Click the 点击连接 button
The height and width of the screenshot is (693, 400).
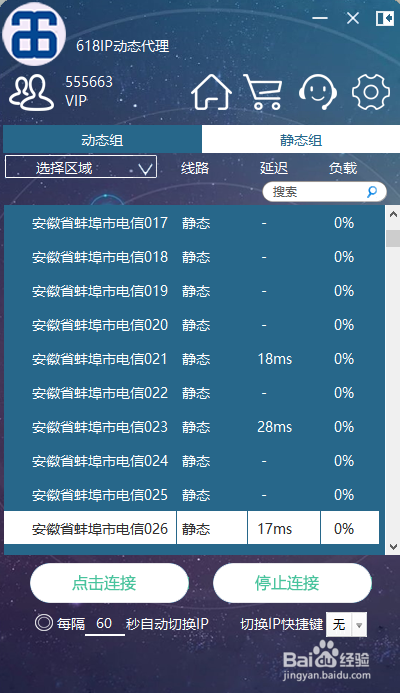pos(109,583)
